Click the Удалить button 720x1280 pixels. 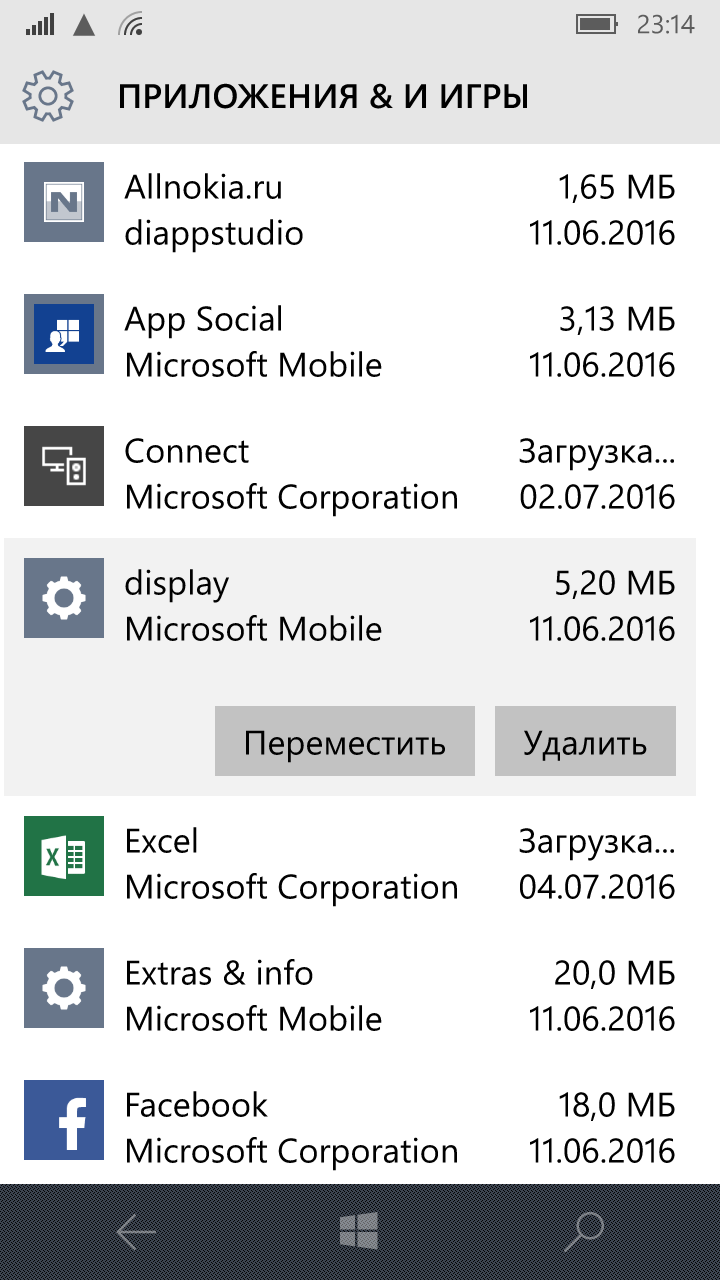click(x=585, y=741)
